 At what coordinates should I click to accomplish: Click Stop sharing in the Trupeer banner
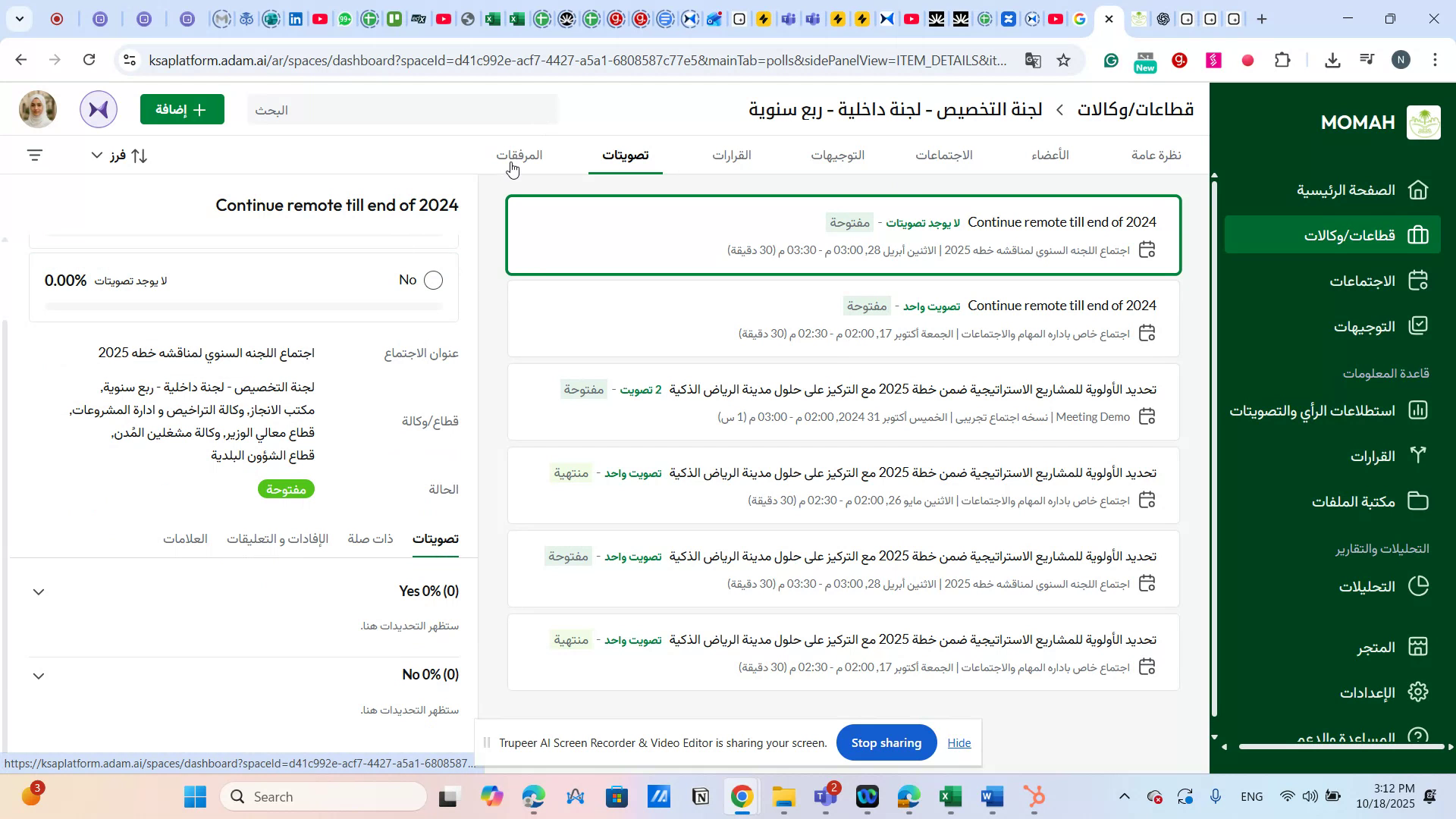(x=886, y=742)
